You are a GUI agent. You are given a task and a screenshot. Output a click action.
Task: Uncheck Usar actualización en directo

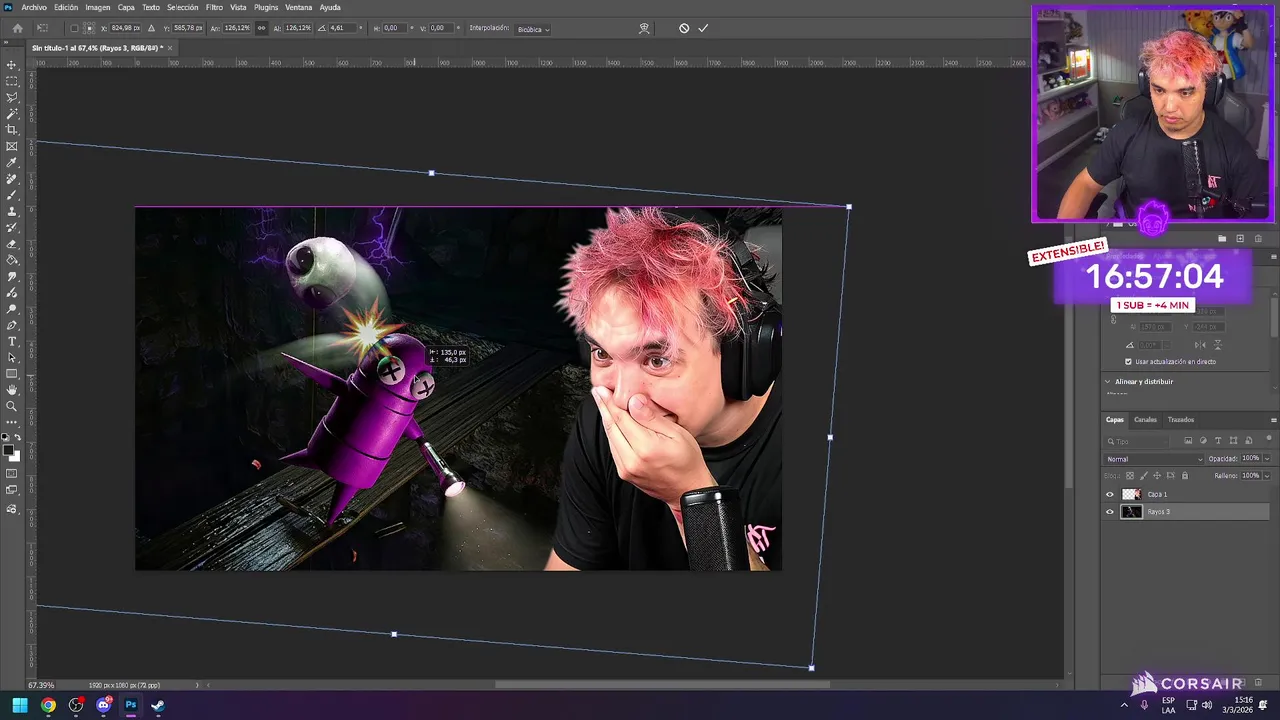[1128, 362]
